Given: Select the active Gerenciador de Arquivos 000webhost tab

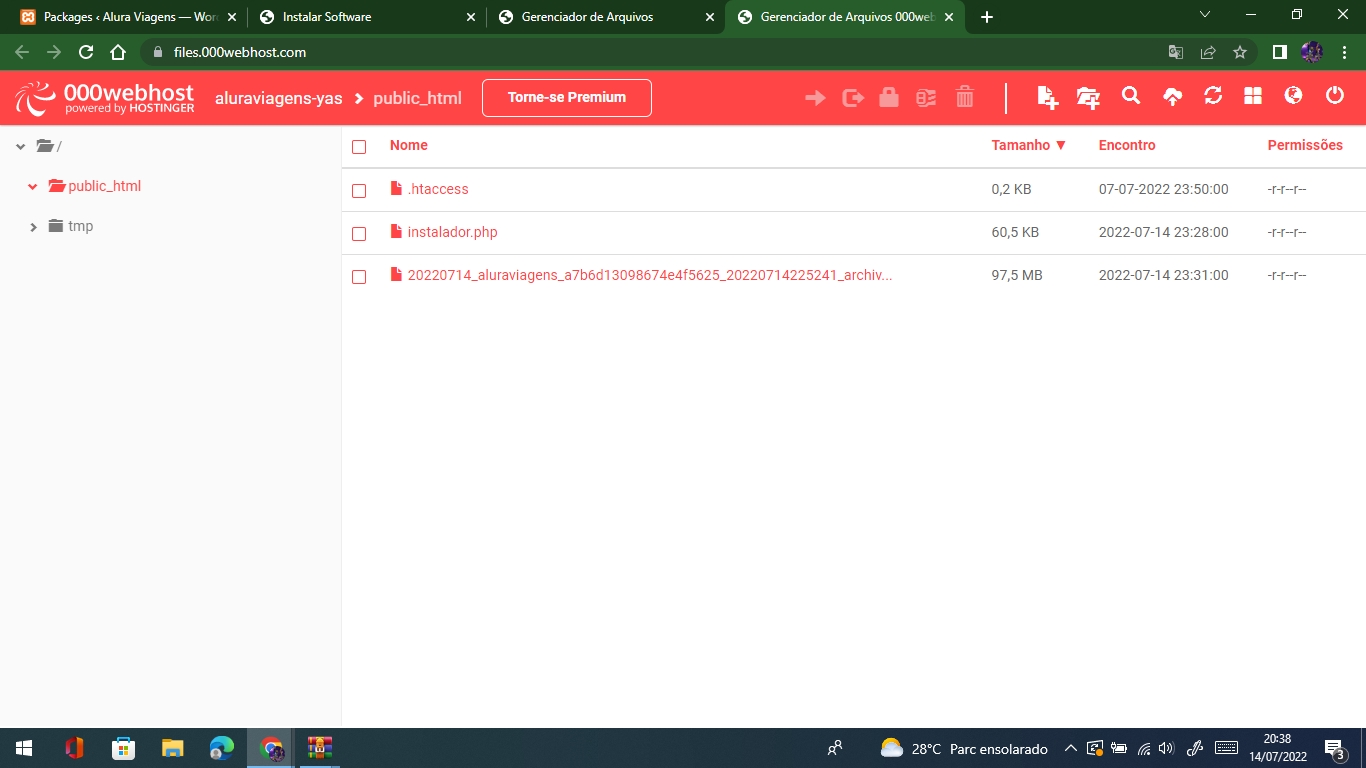Looking at the screenshot, I should [x=845, y=17].
